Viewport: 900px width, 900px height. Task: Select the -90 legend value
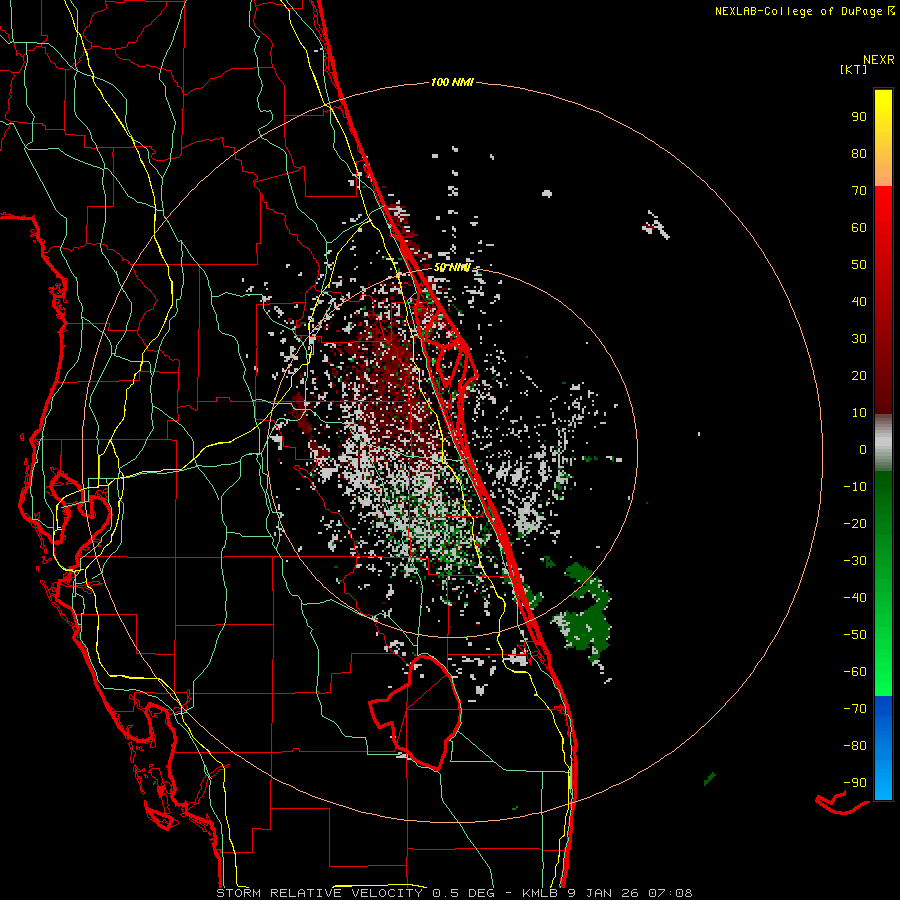855,783
